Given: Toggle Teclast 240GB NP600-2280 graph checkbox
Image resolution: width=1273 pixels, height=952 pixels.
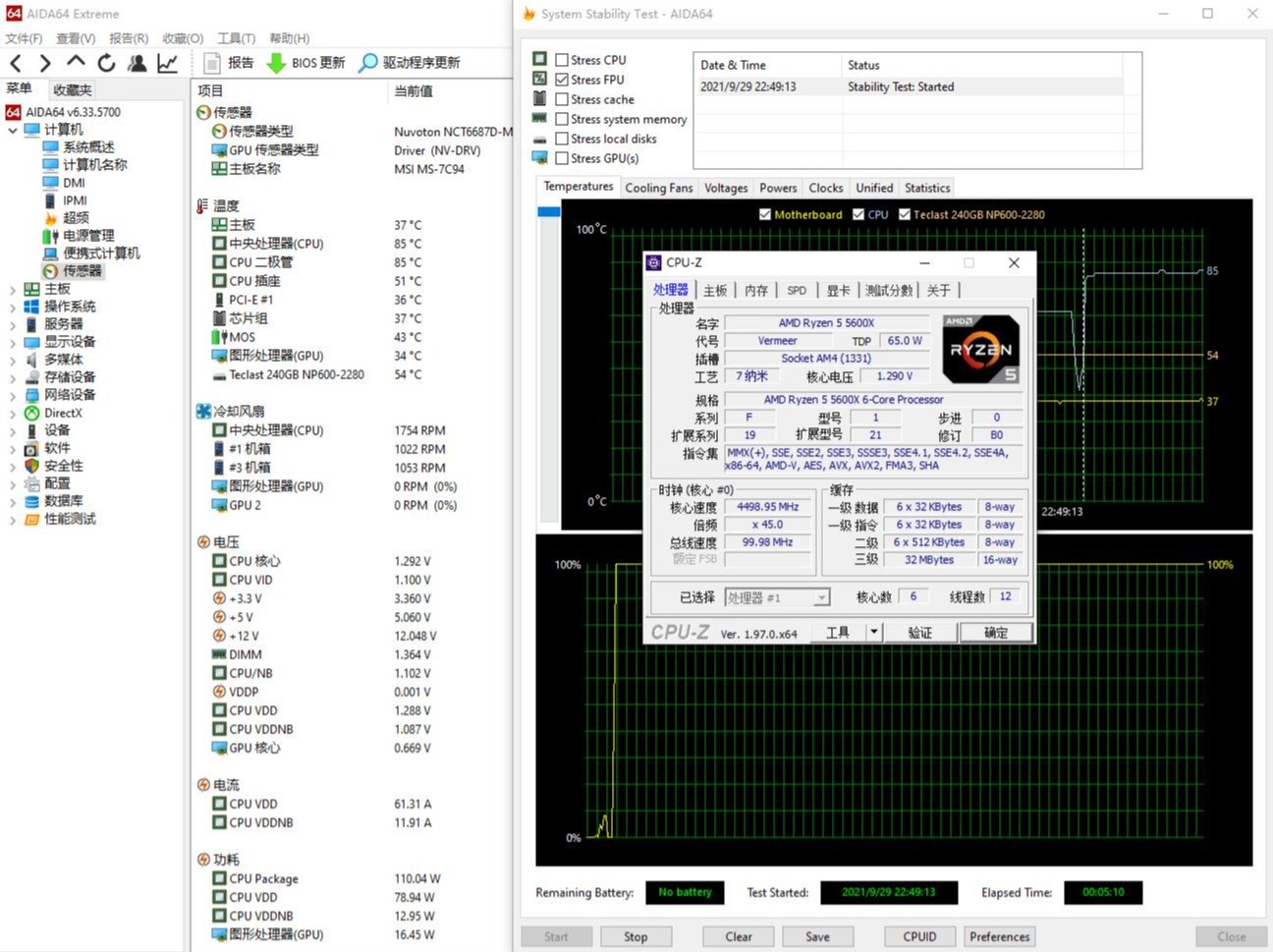Looking at the screenshot, I should click(x=905, y=214).
